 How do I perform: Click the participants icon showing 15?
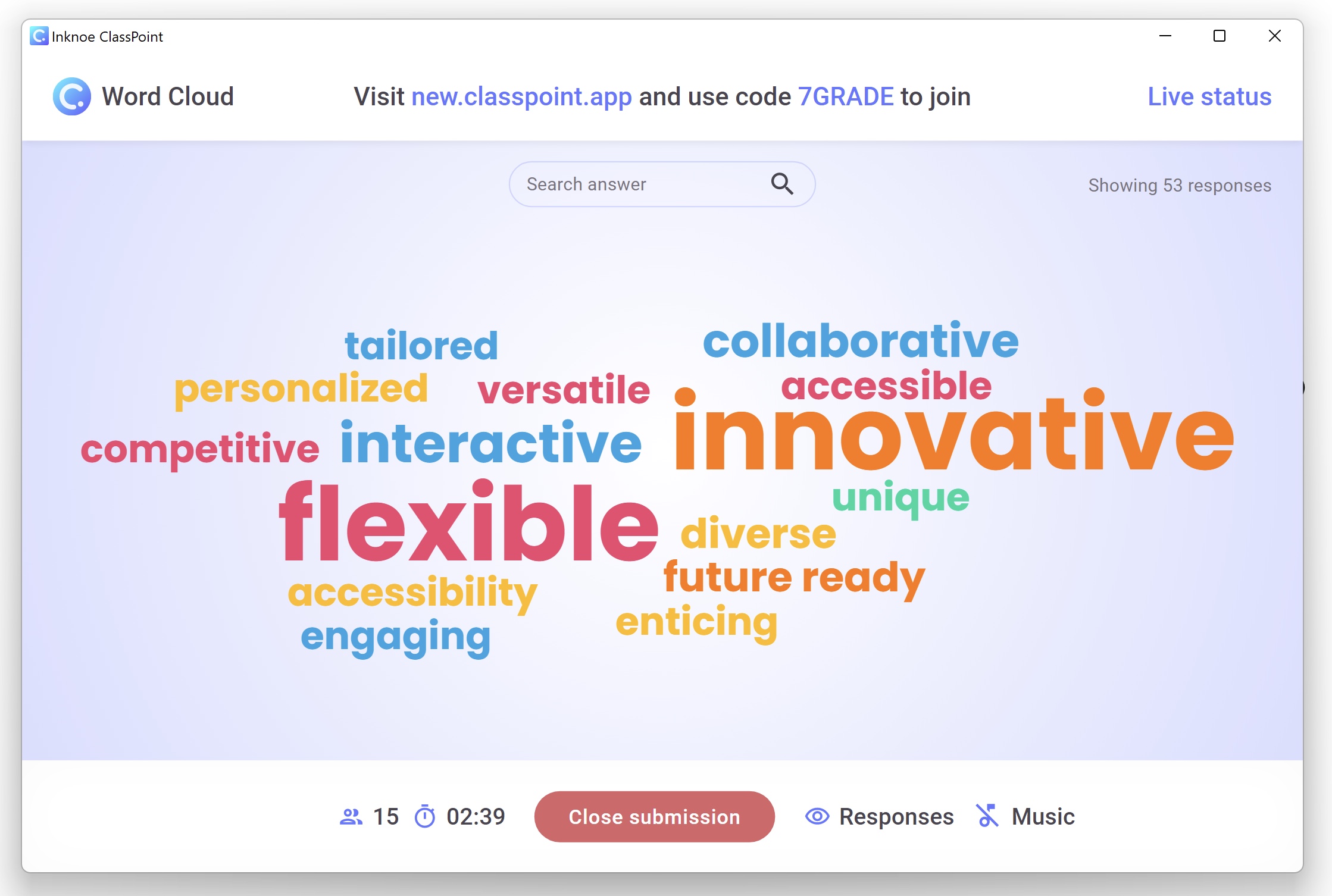coord(352,817)
